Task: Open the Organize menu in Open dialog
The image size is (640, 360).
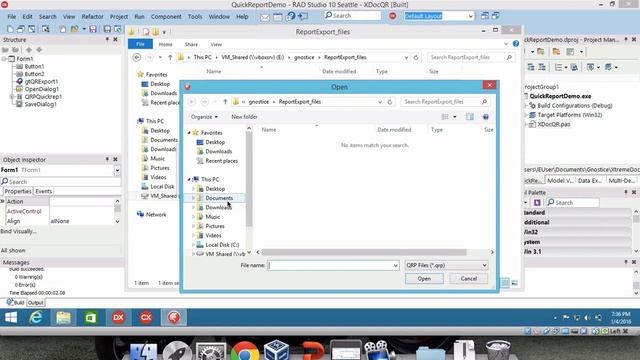Action: click(x=204, y=117)
